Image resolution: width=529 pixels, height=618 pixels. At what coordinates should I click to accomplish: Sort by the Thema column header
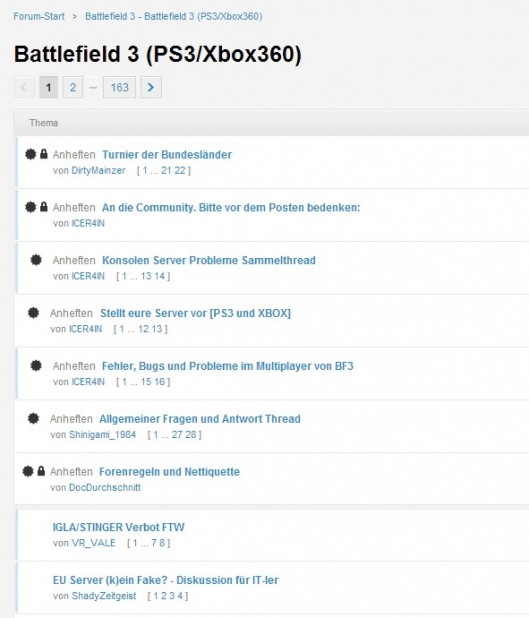[44, 123]
